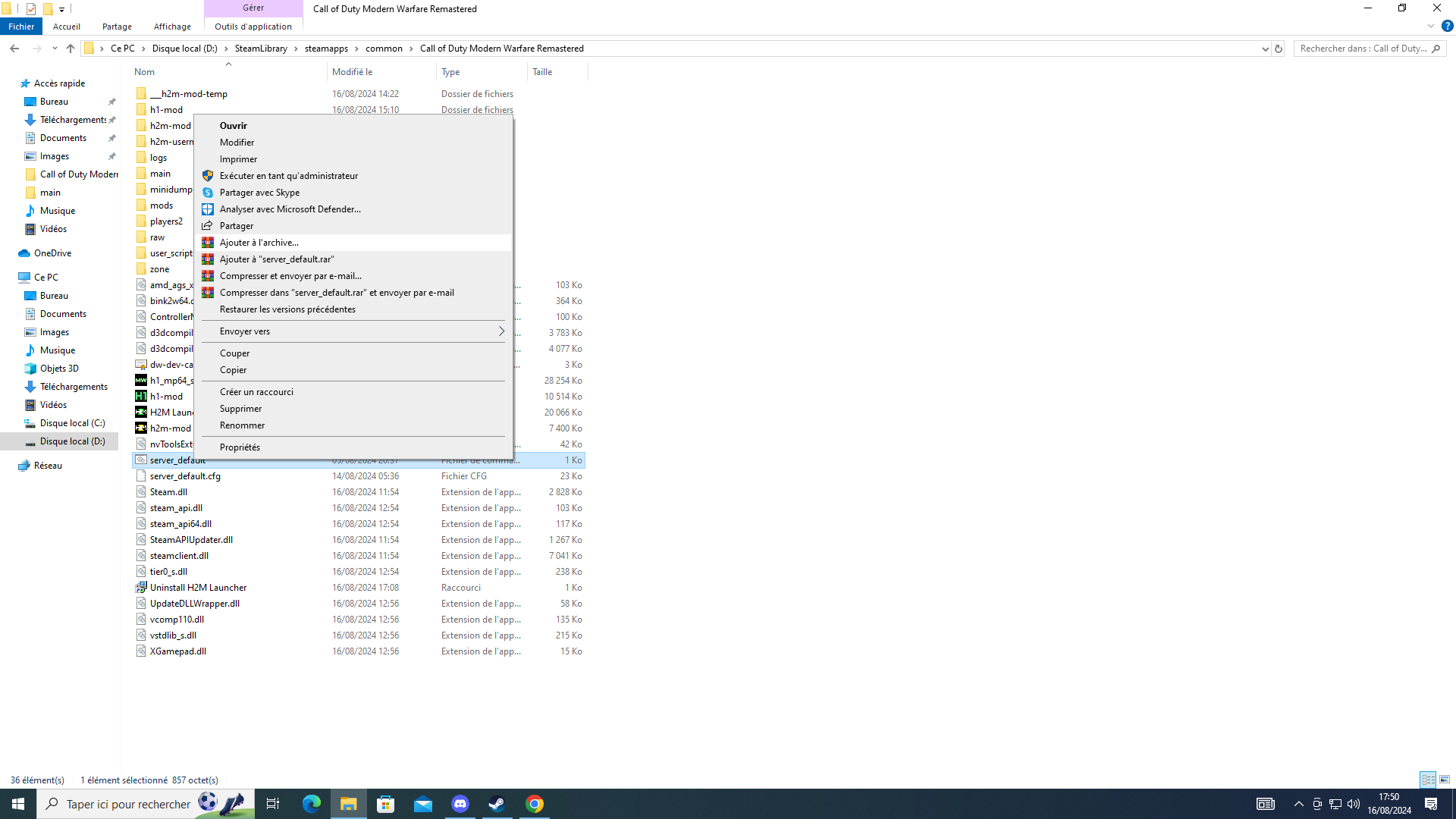Click the volume icon in system tray

pos(1354,804)
